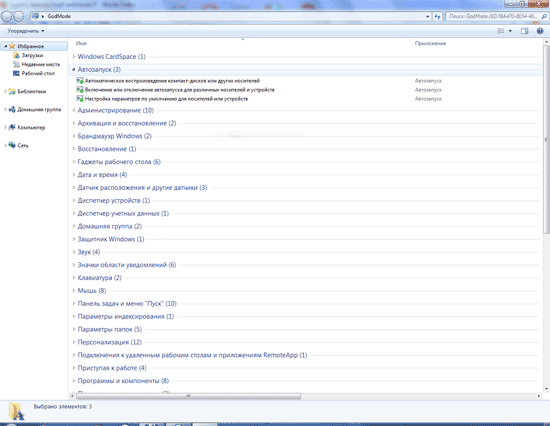Click the Параметры папок (5) header
Viewport: 550px width, 426px height.
[109, 329]
